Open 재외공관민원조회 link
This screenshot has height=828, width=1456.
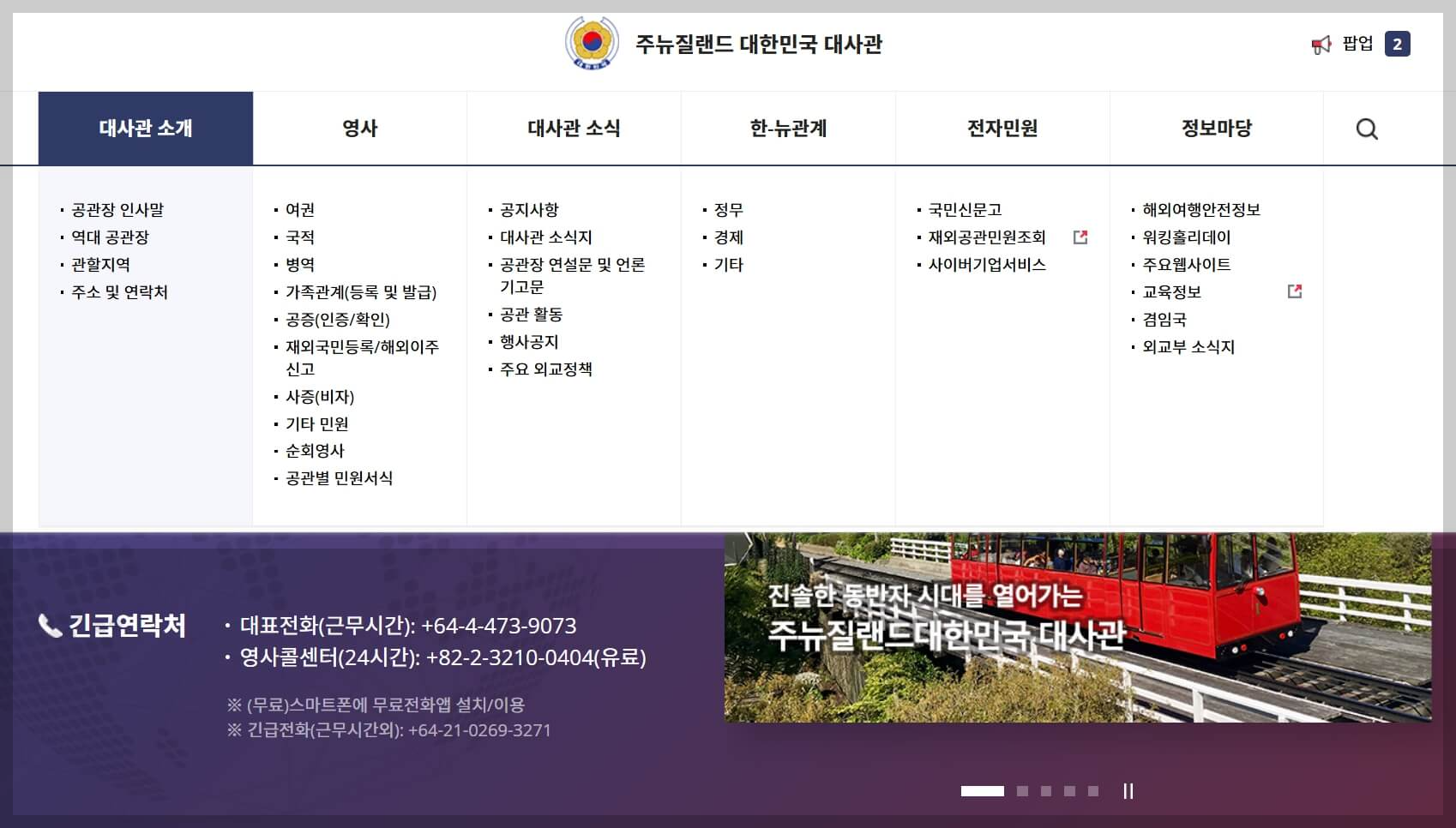tap(987, 237)
